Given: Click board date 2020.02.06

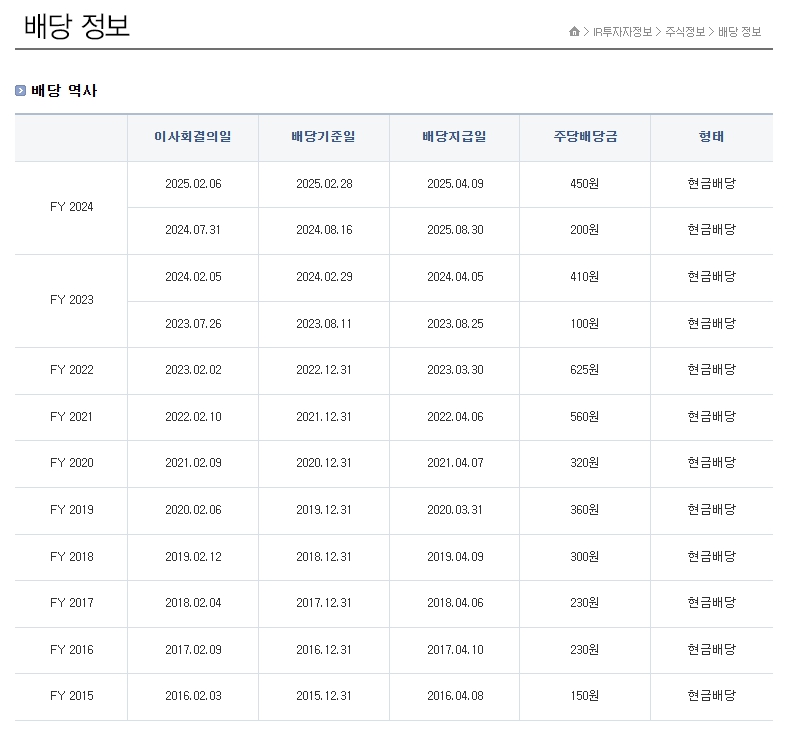Looking at the screenshot, I should point(193,510).
